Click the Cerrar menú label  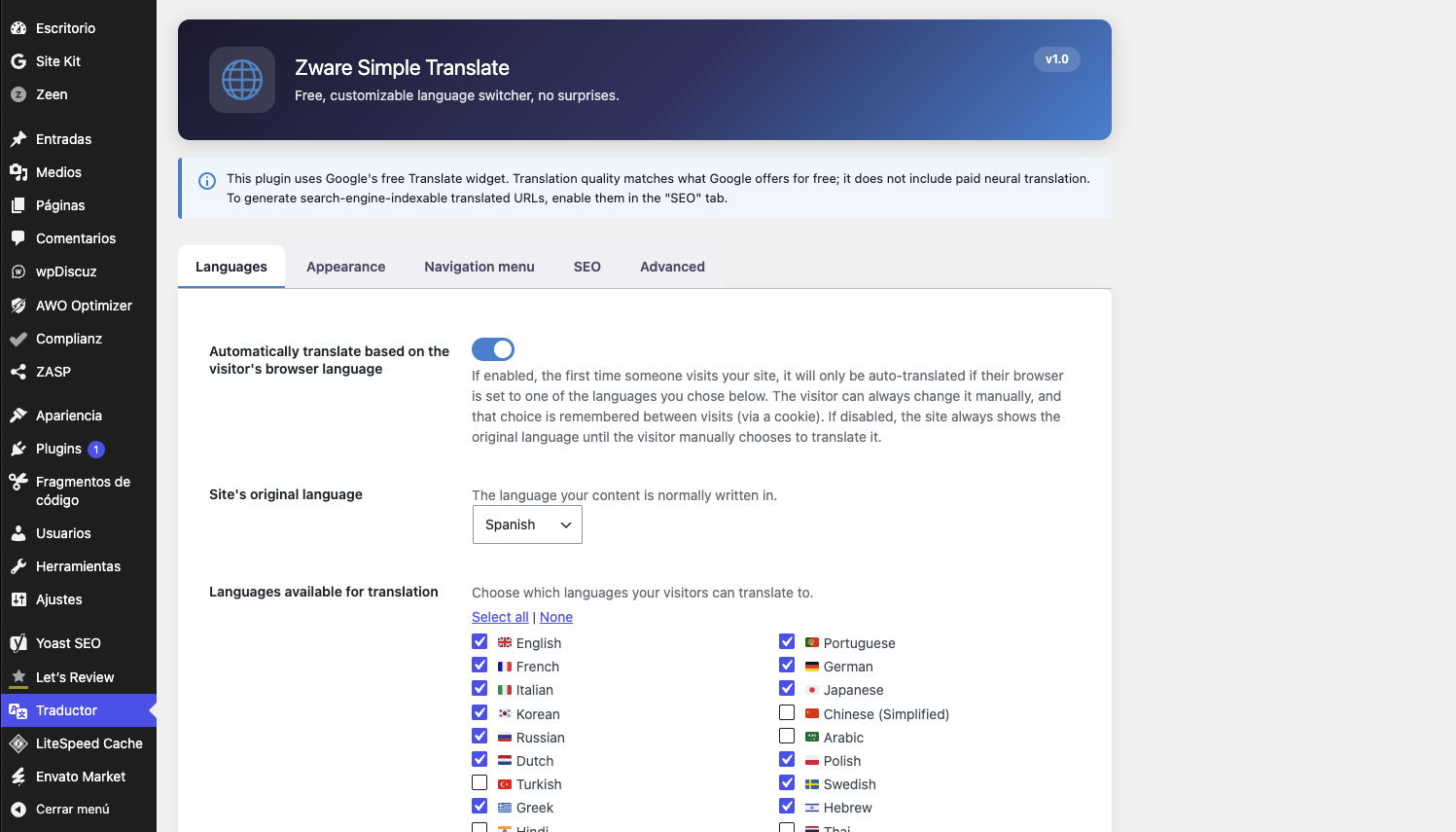coord(73,810)
